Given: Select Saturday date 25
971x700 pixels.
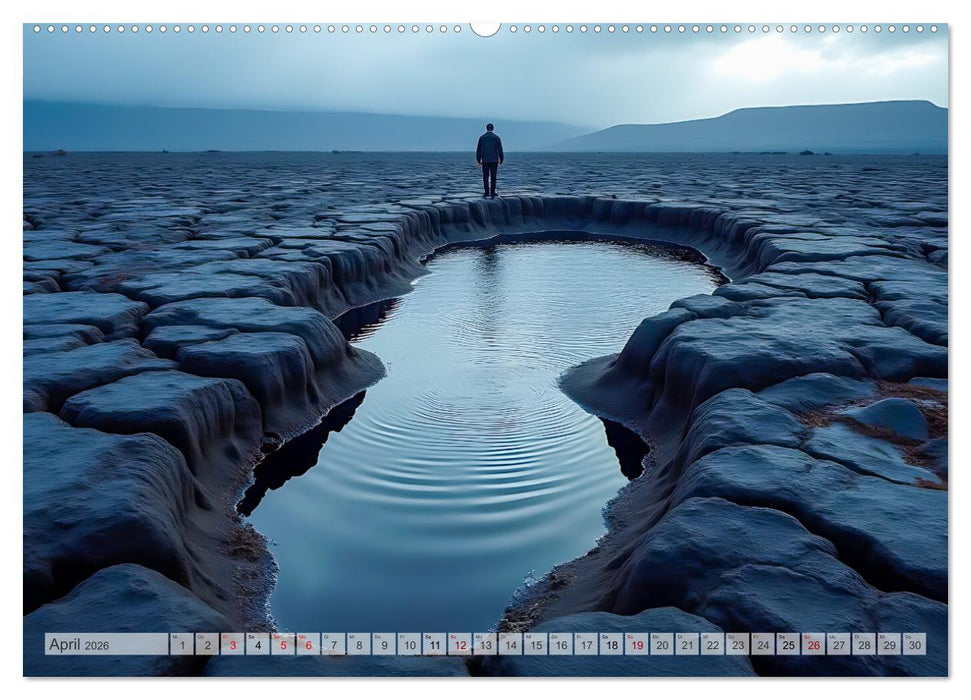Looking at the screenshot, I should pos(788,645).
